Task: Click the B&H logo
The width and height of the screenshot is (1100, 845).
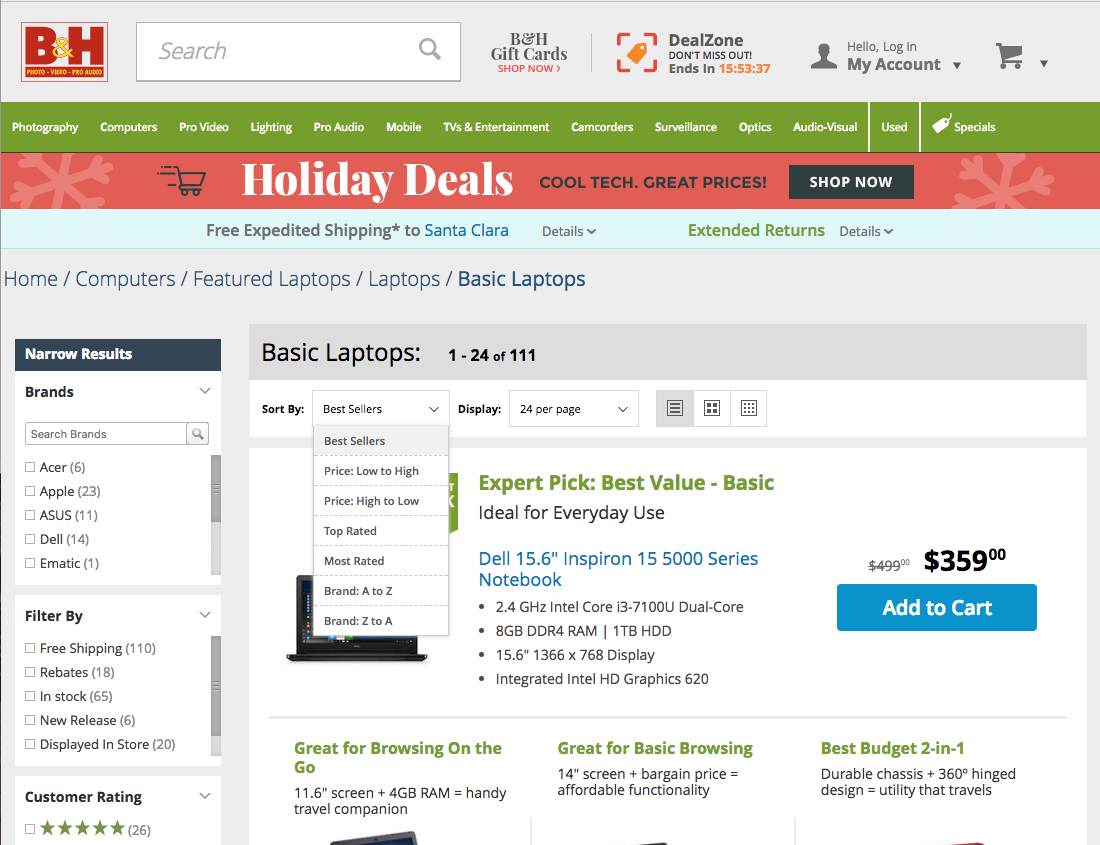Action: (64, 52)
